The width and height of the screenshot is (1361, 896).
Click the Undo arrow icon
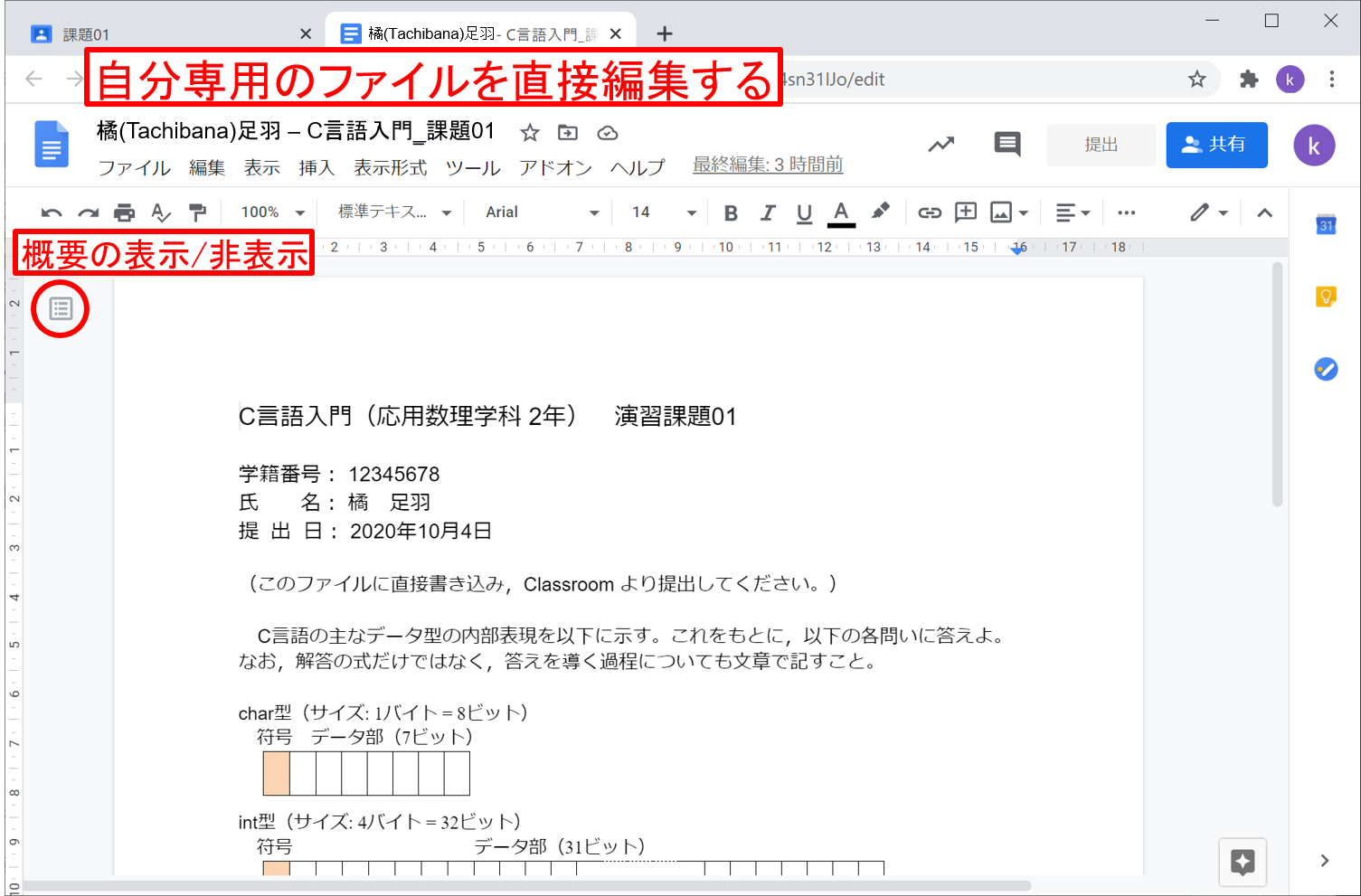[52, 213]
